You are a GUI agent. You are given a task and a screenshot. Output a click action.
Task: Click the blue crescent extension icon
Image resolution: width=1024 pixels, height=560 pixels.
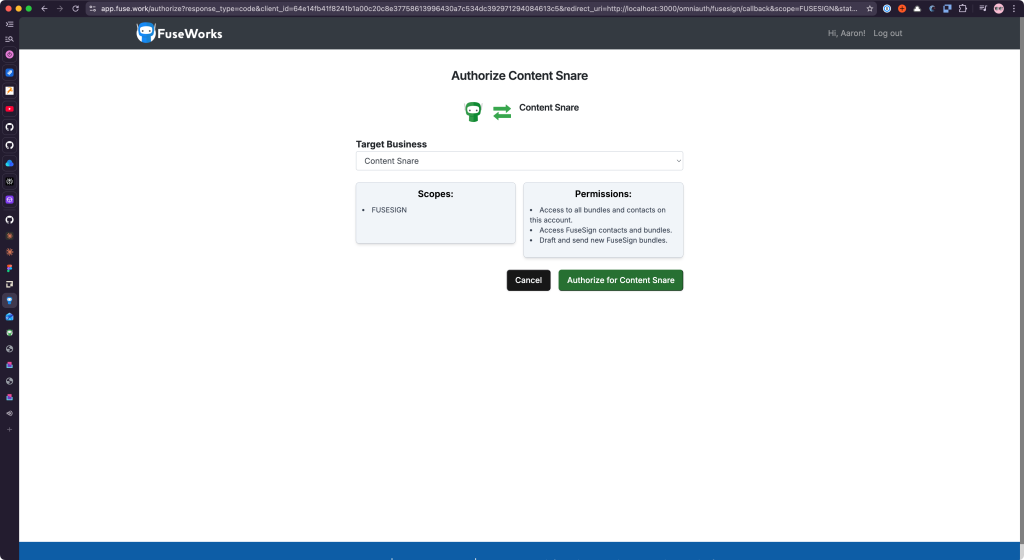(932, 8)
